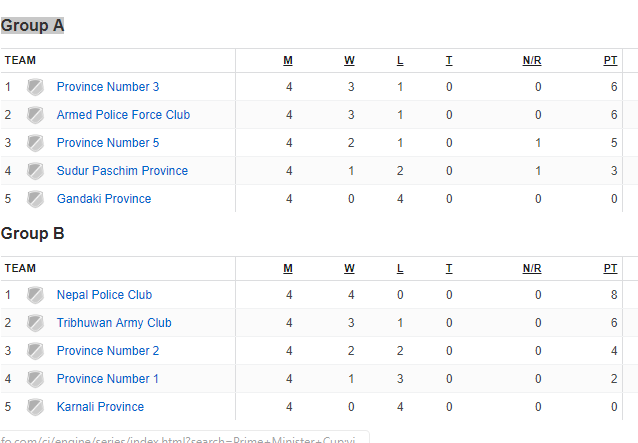Image resolution: width=638 pixels, height=443 pixels.
Task: Click the Gandaki Province shield icon
Action: coord(35,199)
